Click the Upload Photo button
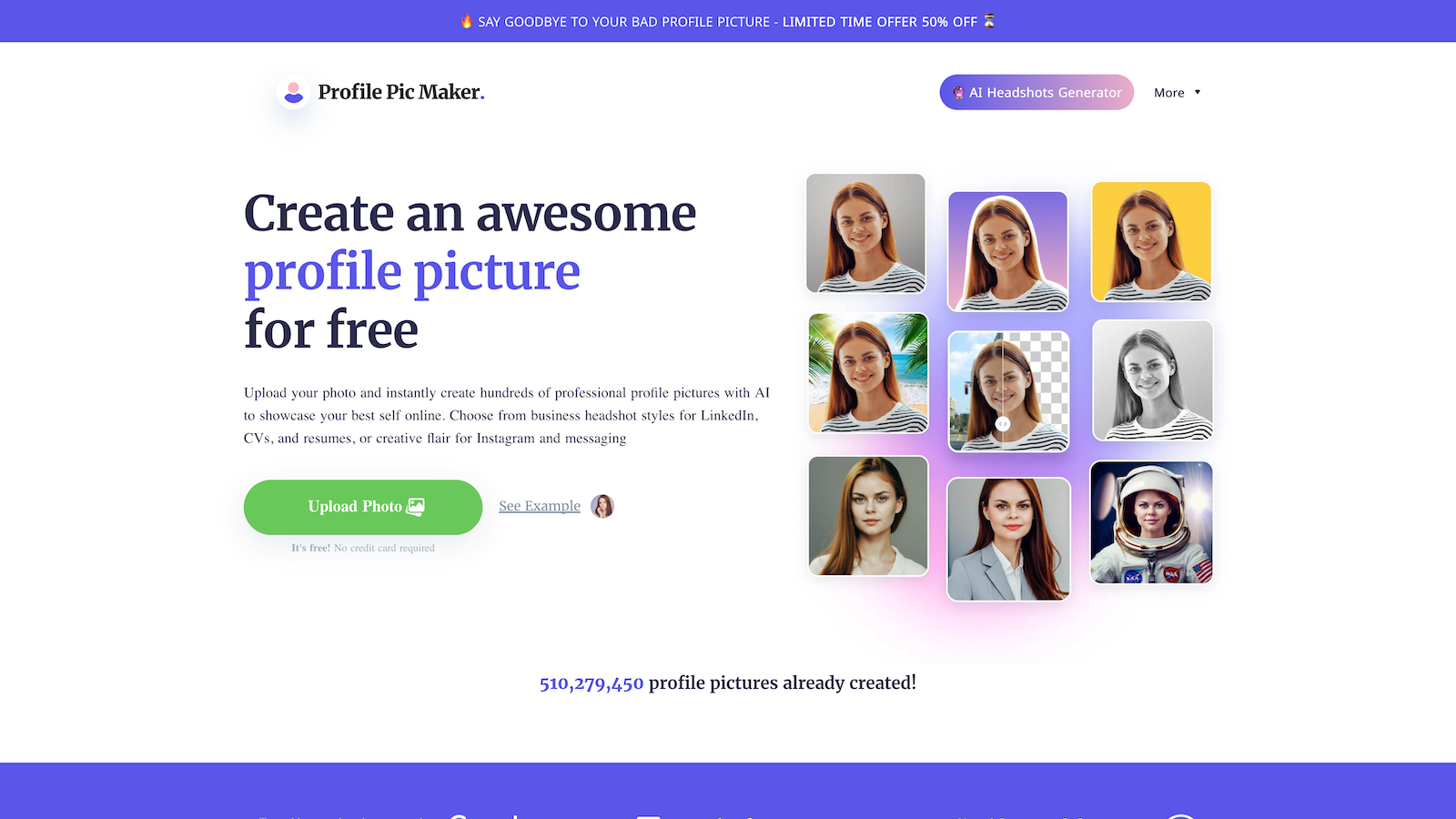Viewport: 1456px width, 819px height. coord(363,507)
